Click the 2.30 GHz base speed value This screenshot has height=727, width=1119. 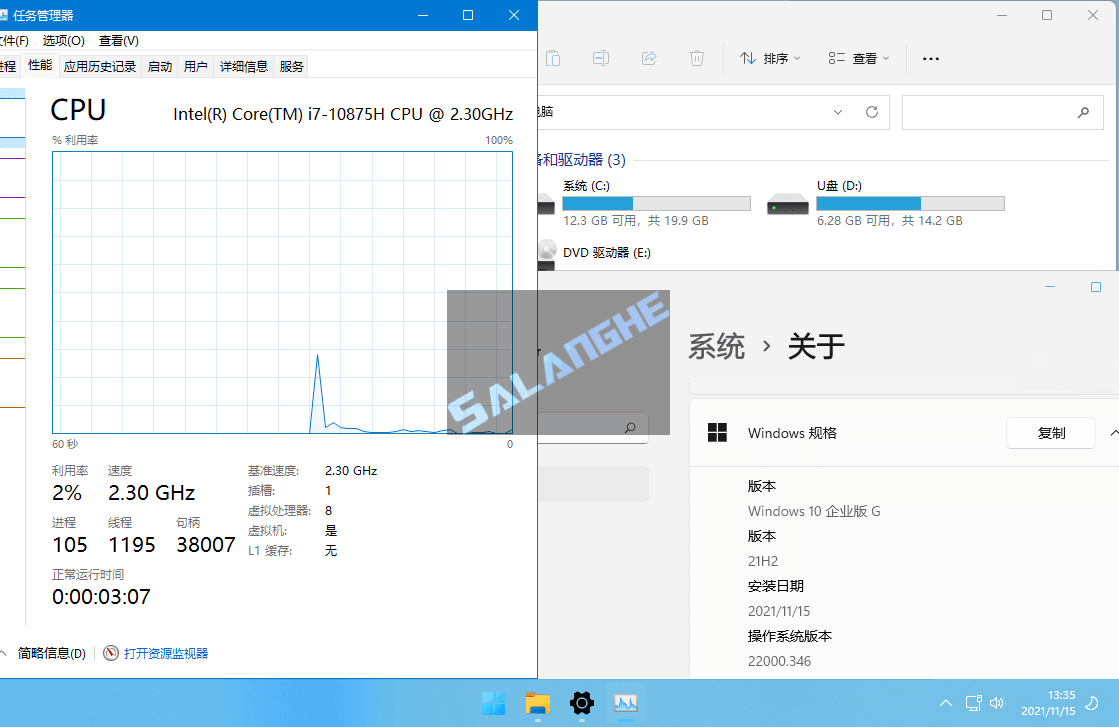(351, 471)
